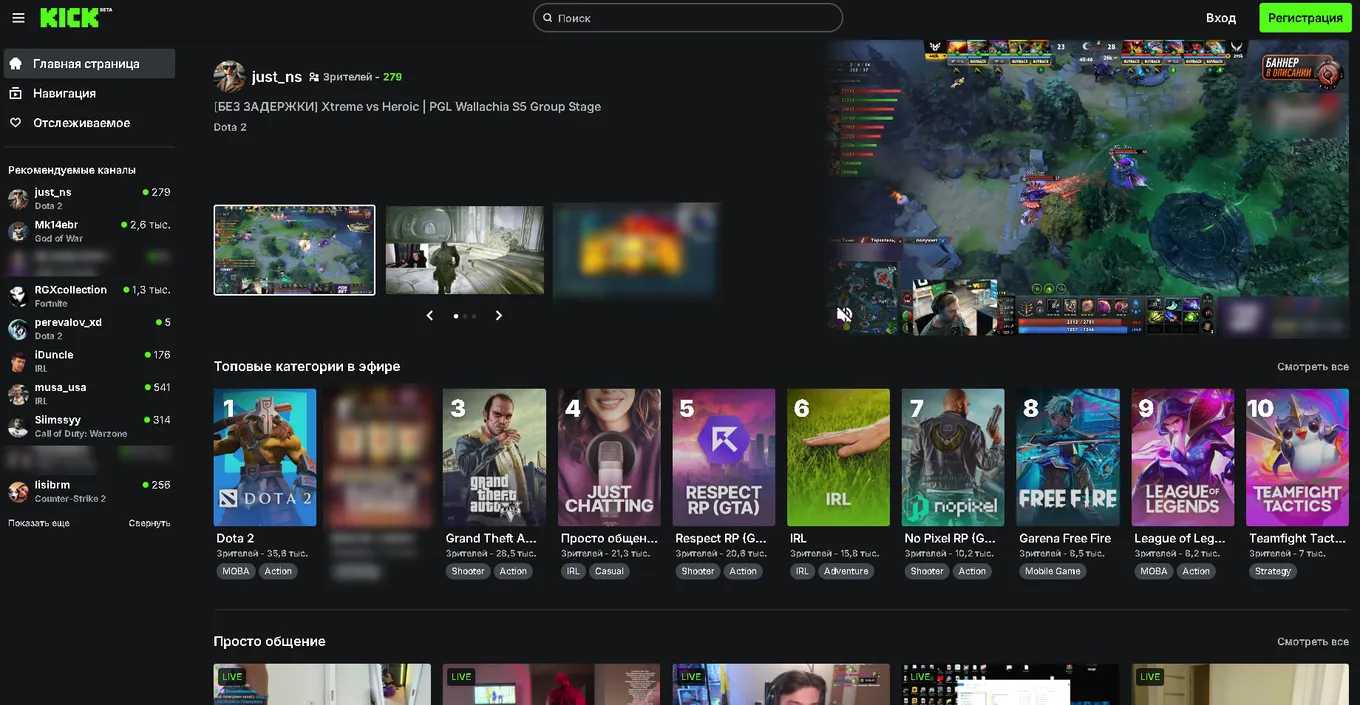1360x705 pixels.
Task: Go to next featured stream arrow
Action: coord(498,315)
